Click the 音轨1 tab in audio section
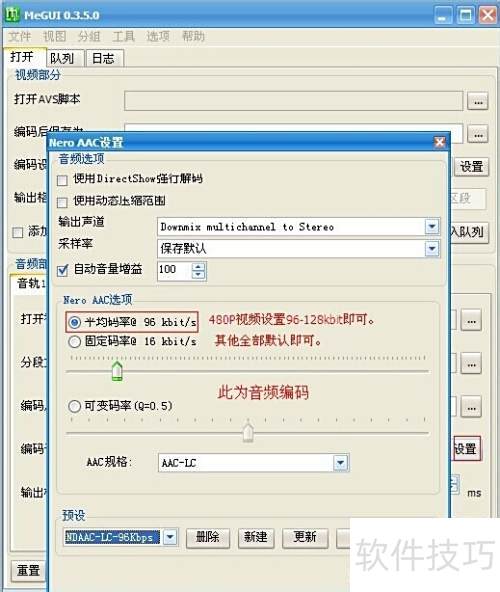Image resolution: width=500 pixels, height=592 pixels. pos(30,283)
